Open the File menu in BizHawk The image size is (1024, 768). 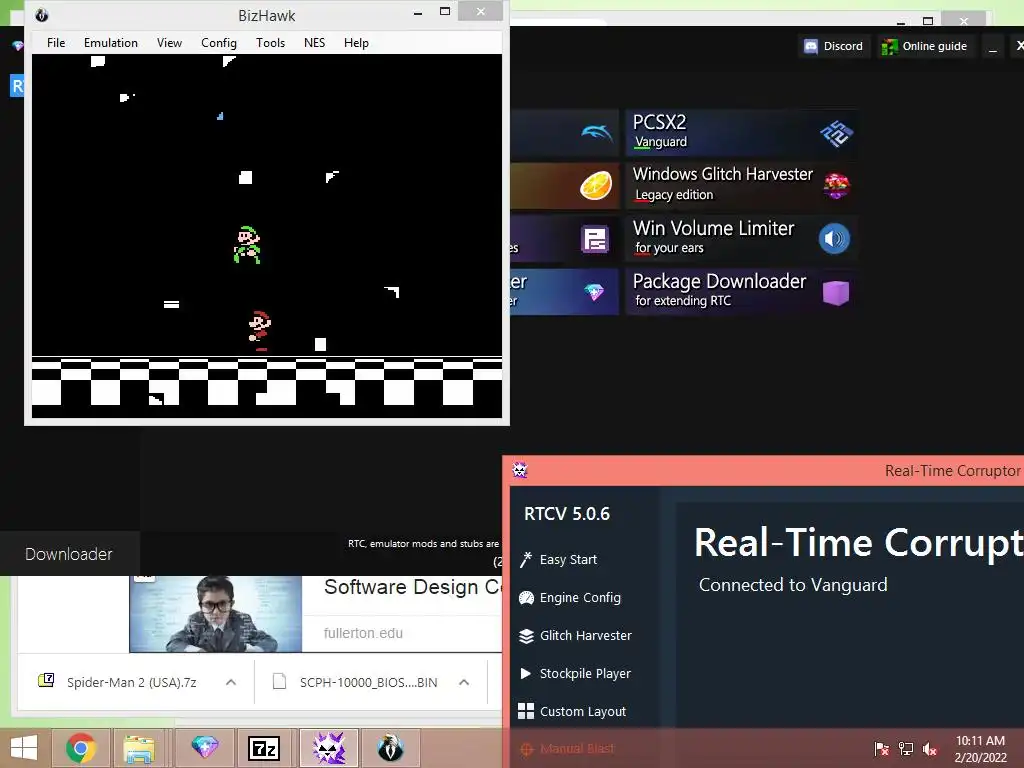(56, 42)
